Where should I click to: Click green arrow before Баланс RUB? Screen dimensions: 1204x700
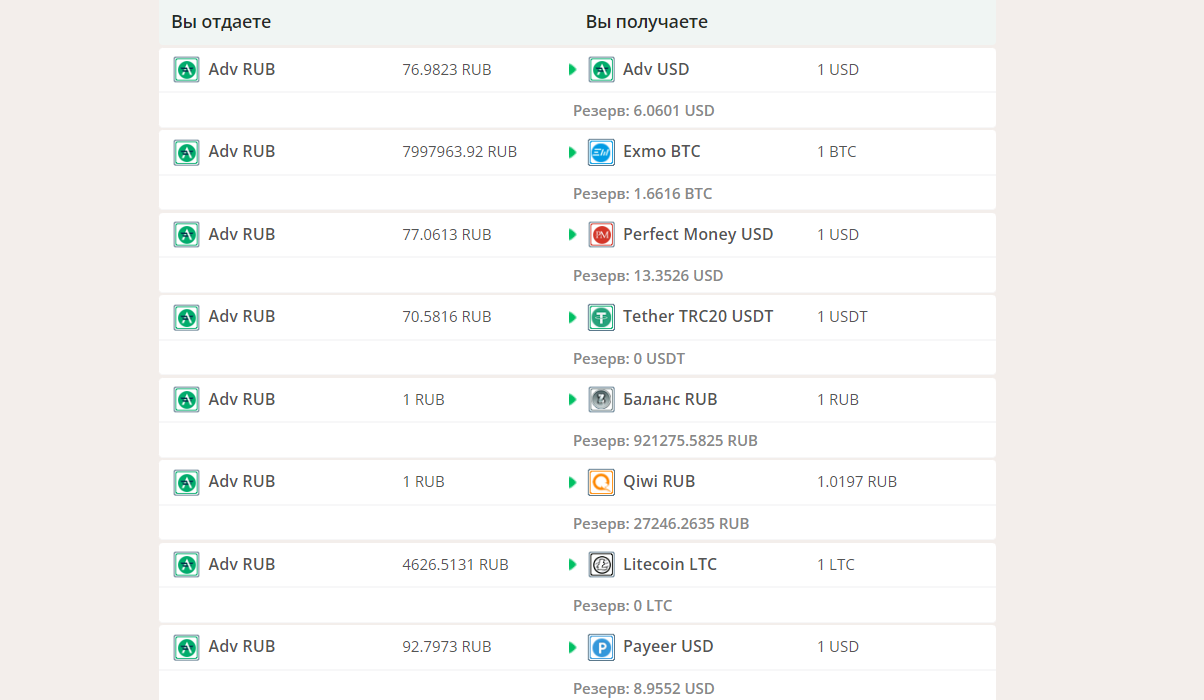point(573,400)
